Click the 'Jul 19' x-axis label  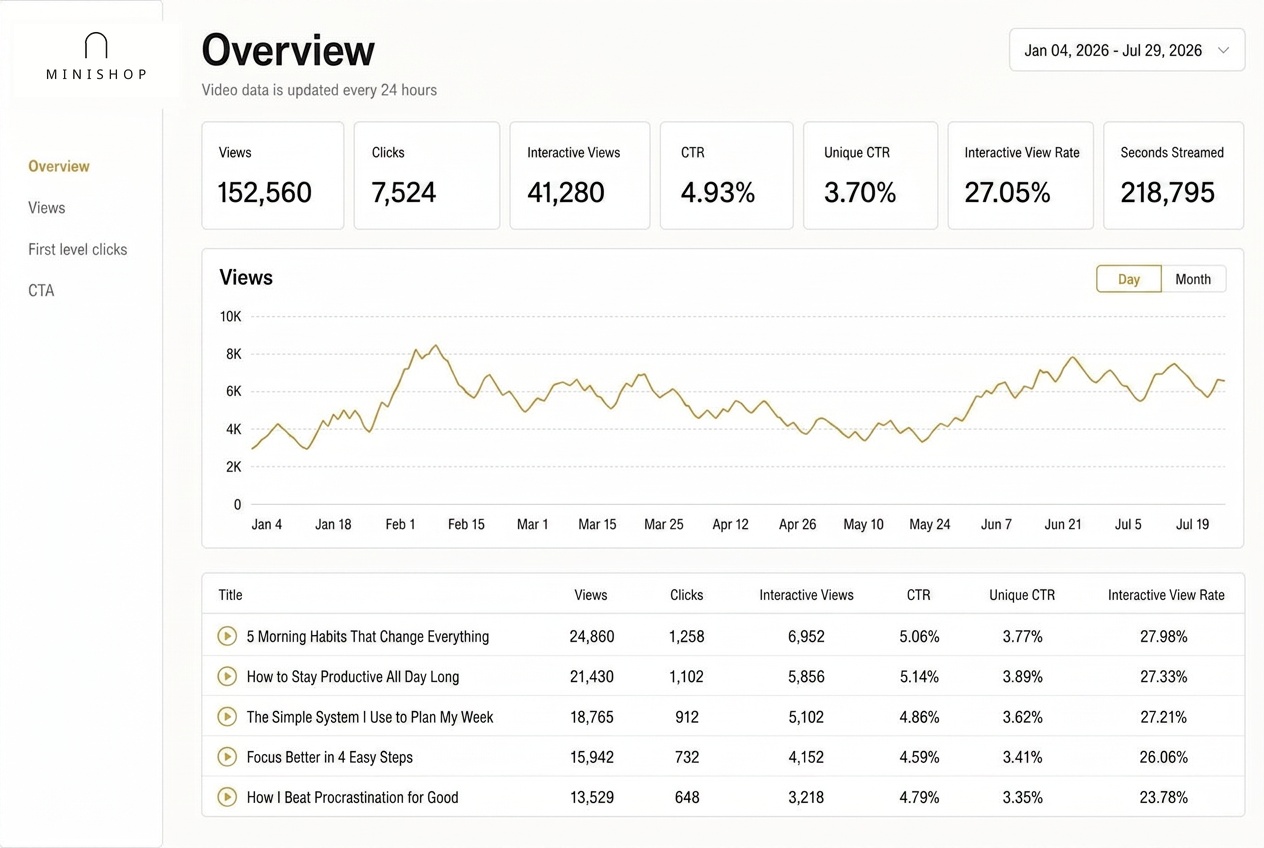pos(1192,524)
